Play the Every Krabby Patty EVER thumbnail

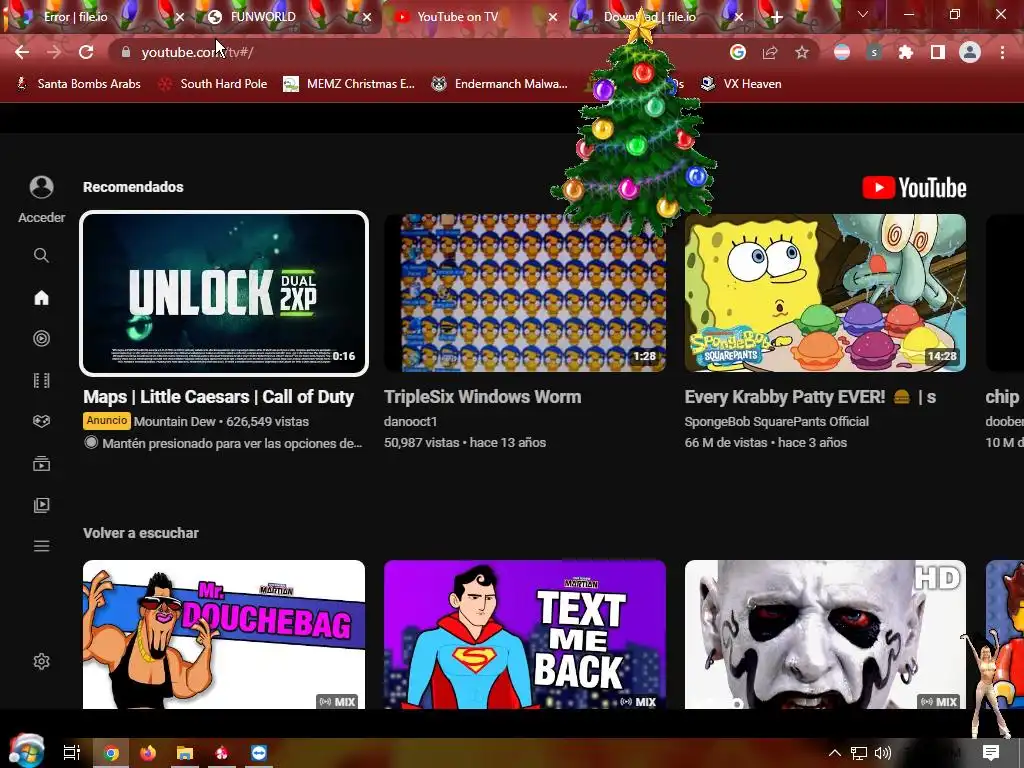tap(825, 293)
